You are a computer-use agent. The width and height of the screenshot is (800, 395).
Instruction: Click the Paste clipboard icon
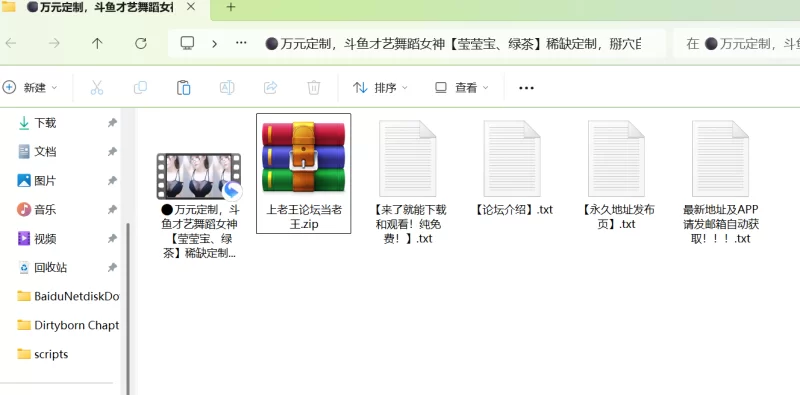(184, 88)
